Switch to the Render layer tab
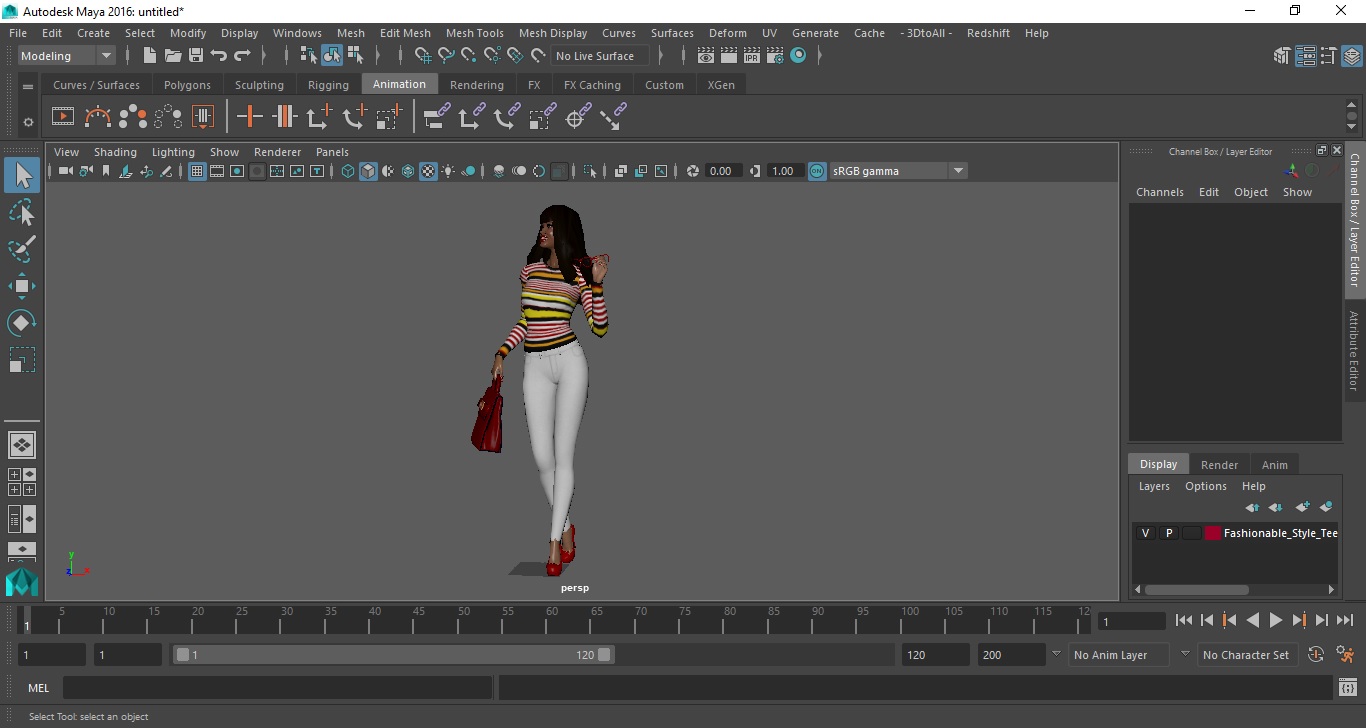Viewport: 1366px width, 728px height. point(1219,464)
